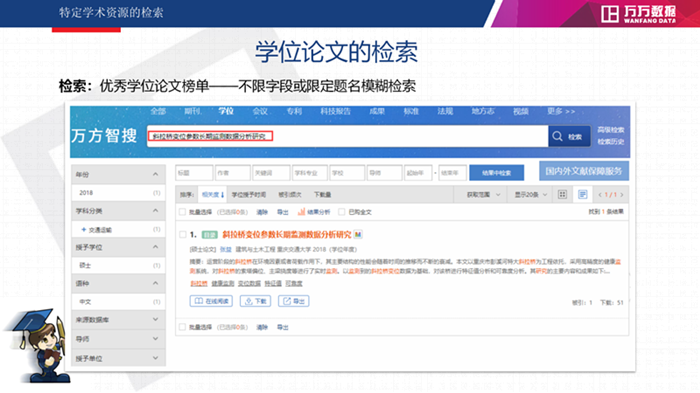
Task: Open the show 20 items dropdown
Action: pyautogui.click(x=530, y=195)
